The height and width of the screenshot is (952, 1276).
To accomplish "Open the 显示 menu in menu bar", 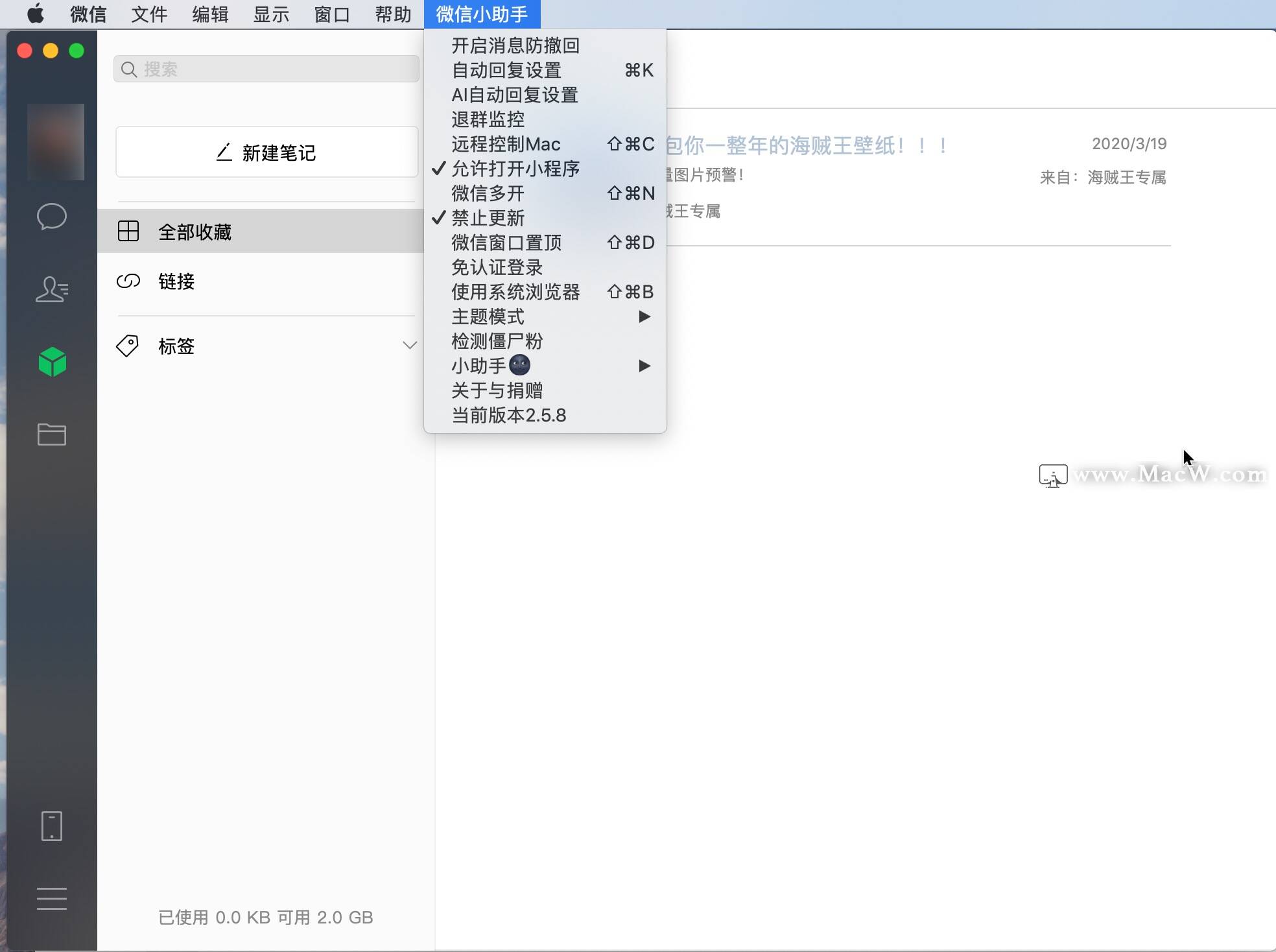I will [x=271, y=14].
